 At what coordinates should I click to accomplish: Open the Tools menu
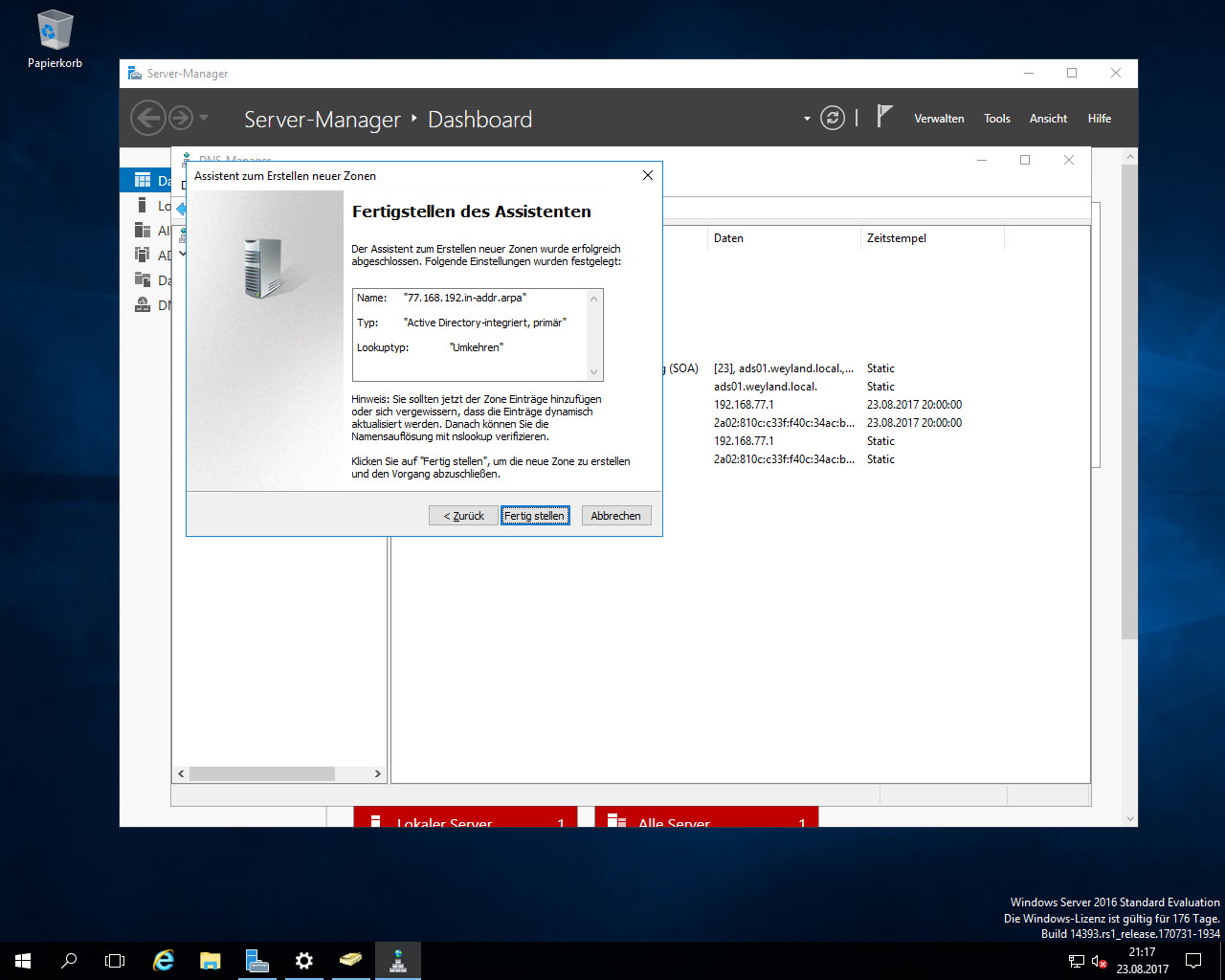coord(996,119)
